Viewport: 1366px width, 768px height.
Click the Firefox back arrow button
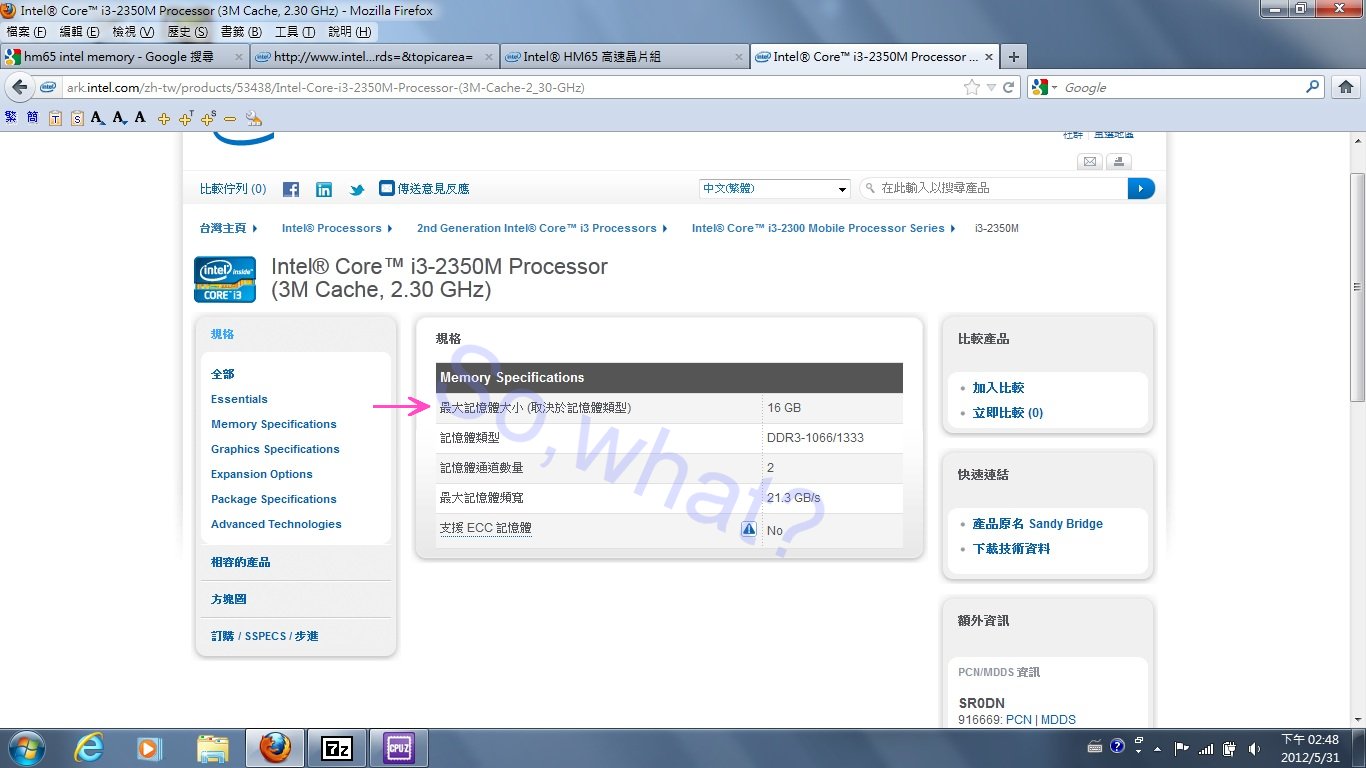pos(20,87)
